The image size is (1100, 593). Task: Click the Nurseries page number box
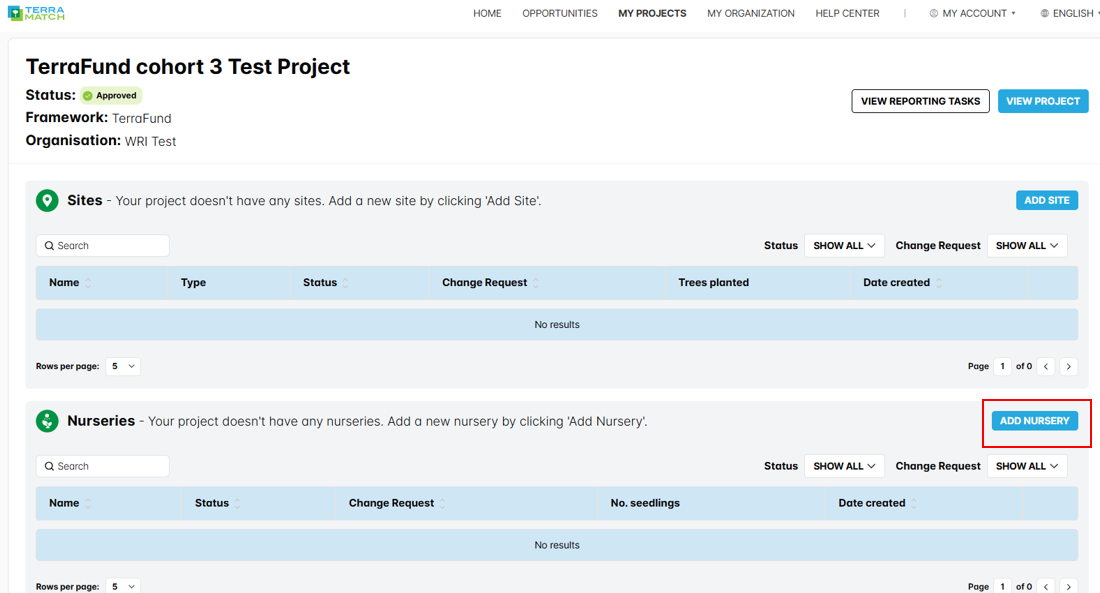point(1002,587)
